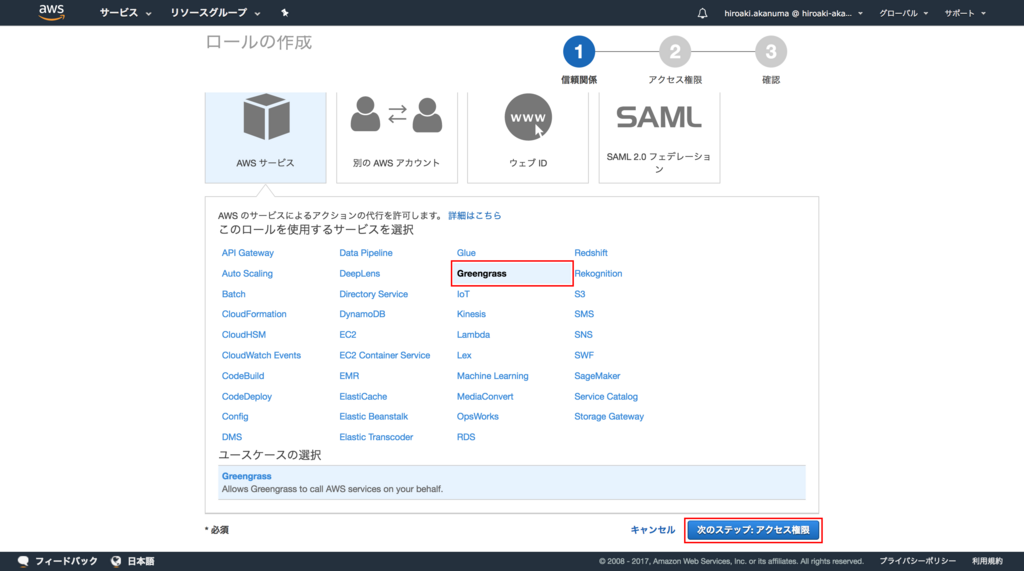This screenshot has width=1024, height=571.
Task: Choose Redshift service
Action: (x=590, y=253)
